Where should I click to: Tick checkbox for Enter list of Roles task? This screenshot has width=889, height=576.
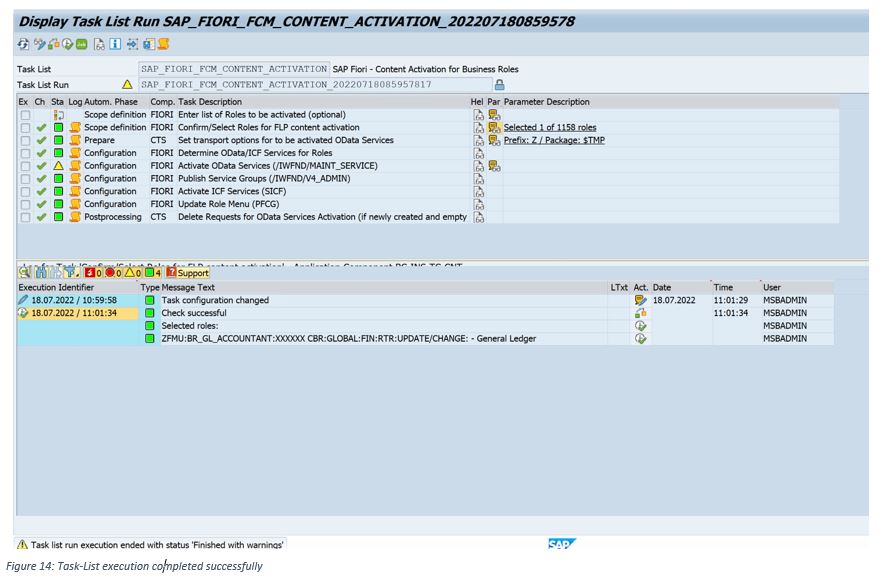pos(26,115)
